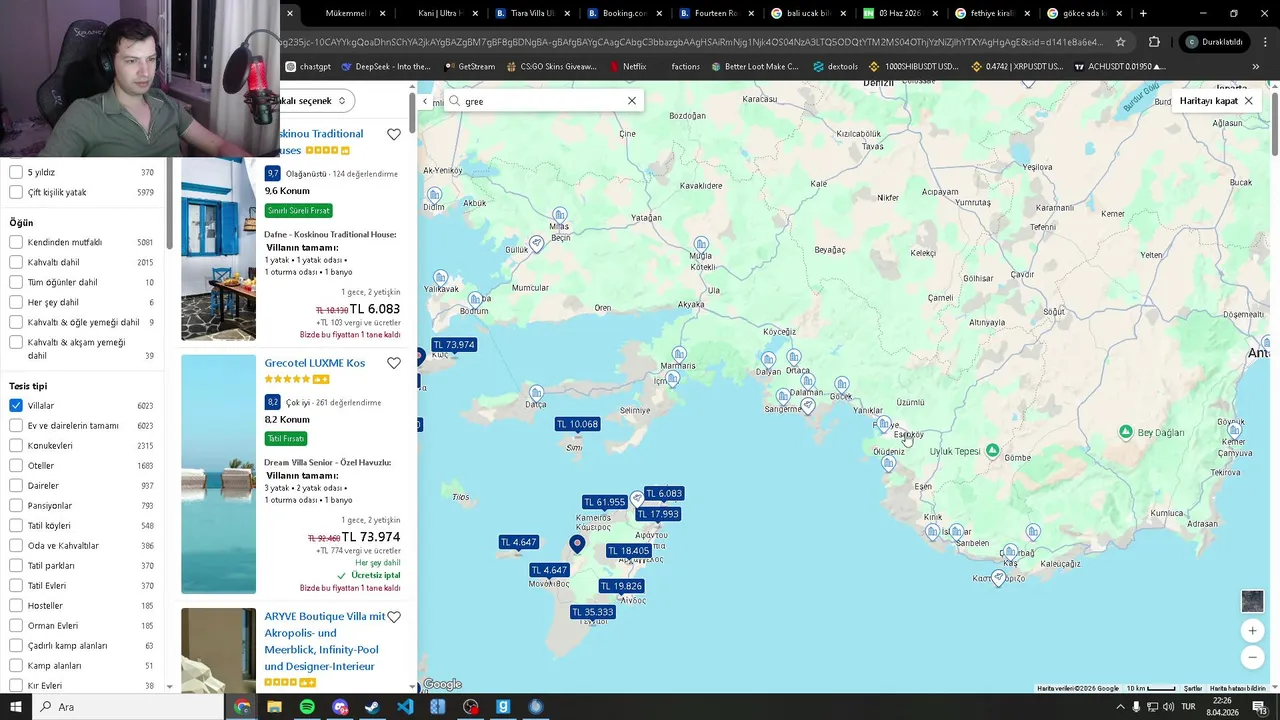The image size is (1280, 720).
Task: Save ARYVE Boutique Villa with heart icon
Action: point(394,617)
